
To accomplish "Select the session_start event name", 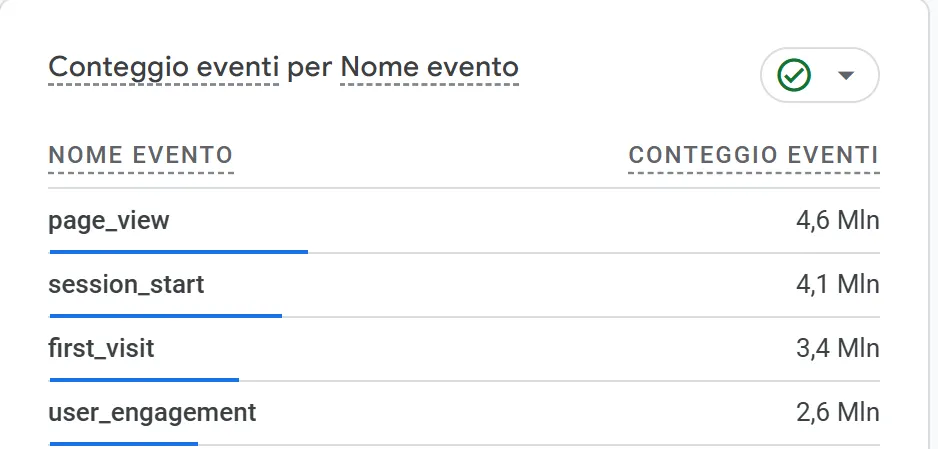I will click(126, 284).
